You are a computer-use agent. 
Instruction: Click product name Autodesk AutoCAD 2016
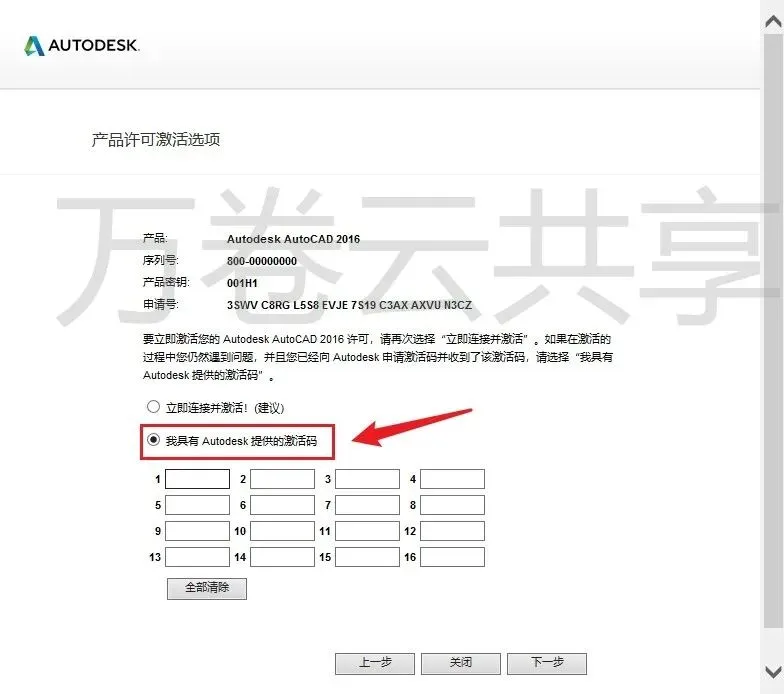point(294,239)
